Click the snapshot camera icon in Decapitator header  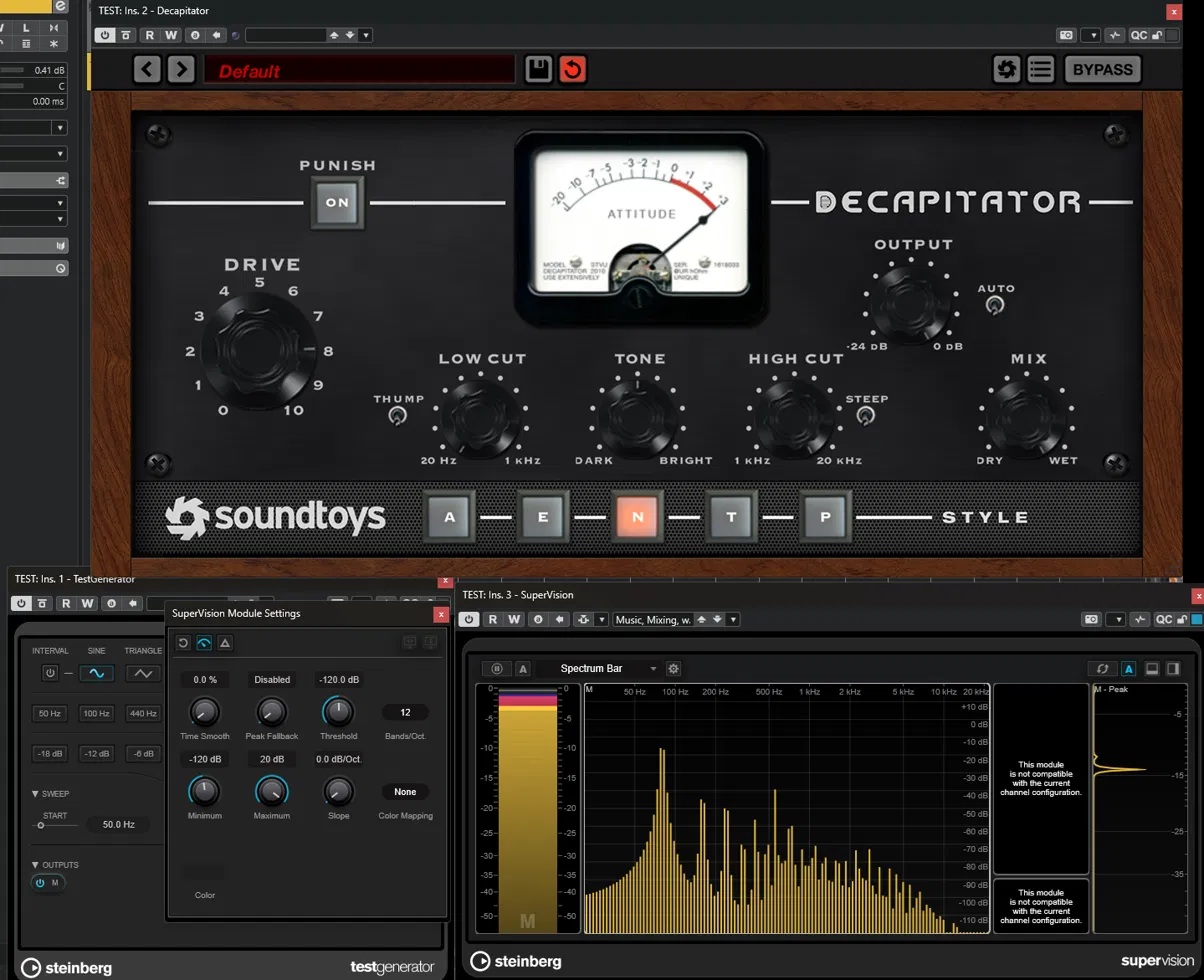[1067, 35]
